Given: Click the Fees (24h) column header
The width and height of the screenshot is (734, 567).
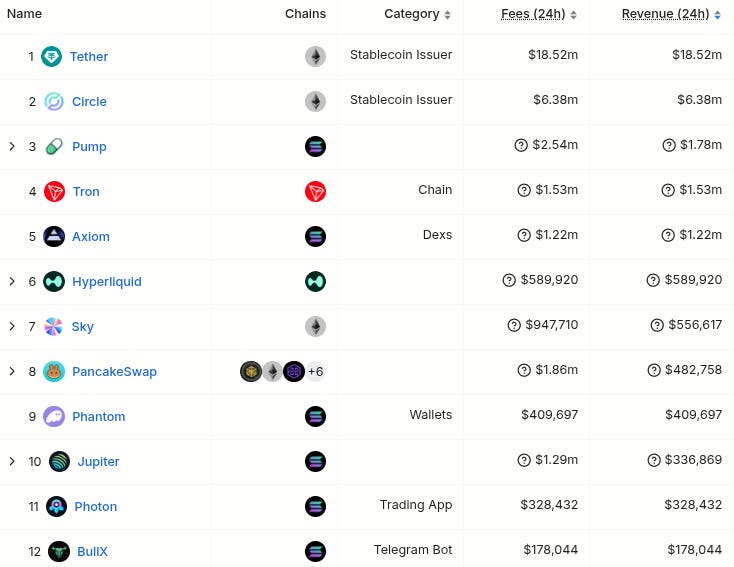Looking at the screenshot, I should (533, 14).
